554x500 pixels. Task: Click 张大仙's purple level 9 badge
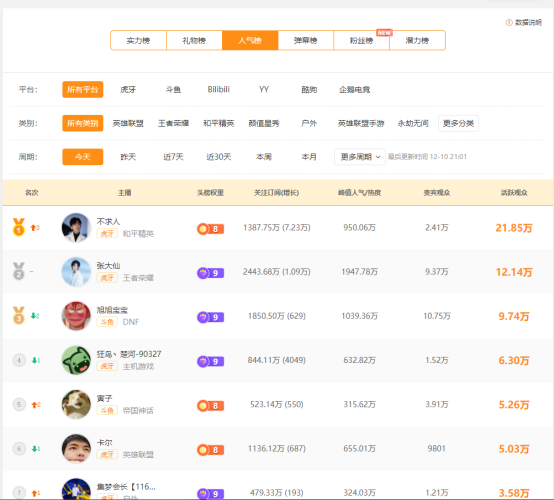pyautogui.click(x=210, y=273)
